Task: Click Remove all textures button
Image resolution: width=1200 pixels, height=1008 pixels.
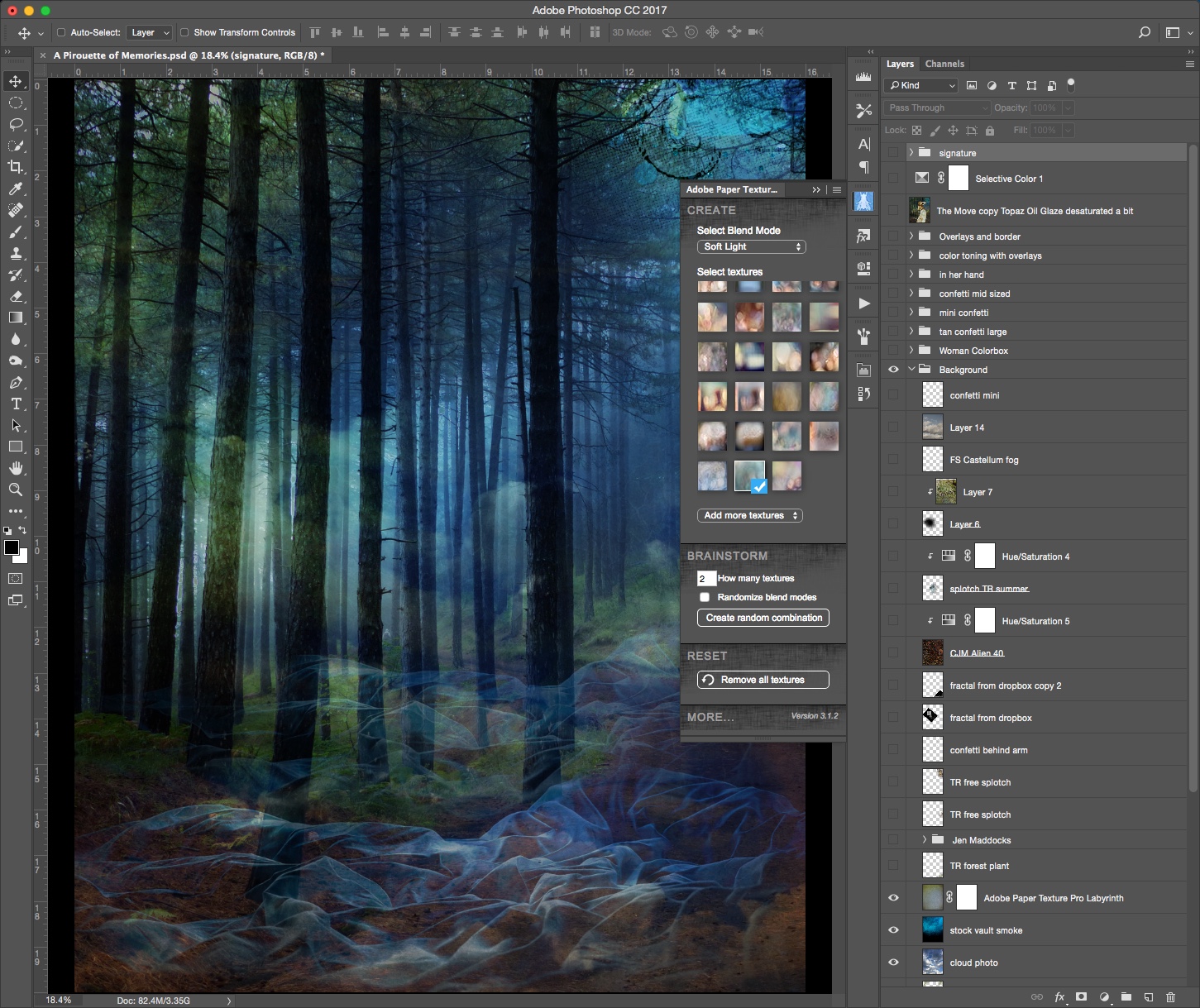Action: coord(763,680)
